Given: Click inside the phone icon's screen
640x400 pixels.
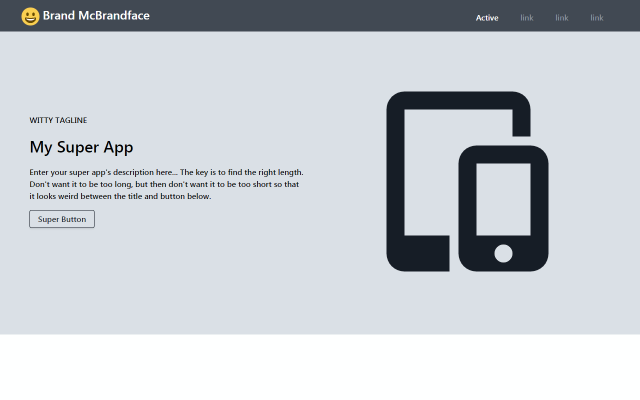Looking at the screenshot, I should (x=503, y=199).
